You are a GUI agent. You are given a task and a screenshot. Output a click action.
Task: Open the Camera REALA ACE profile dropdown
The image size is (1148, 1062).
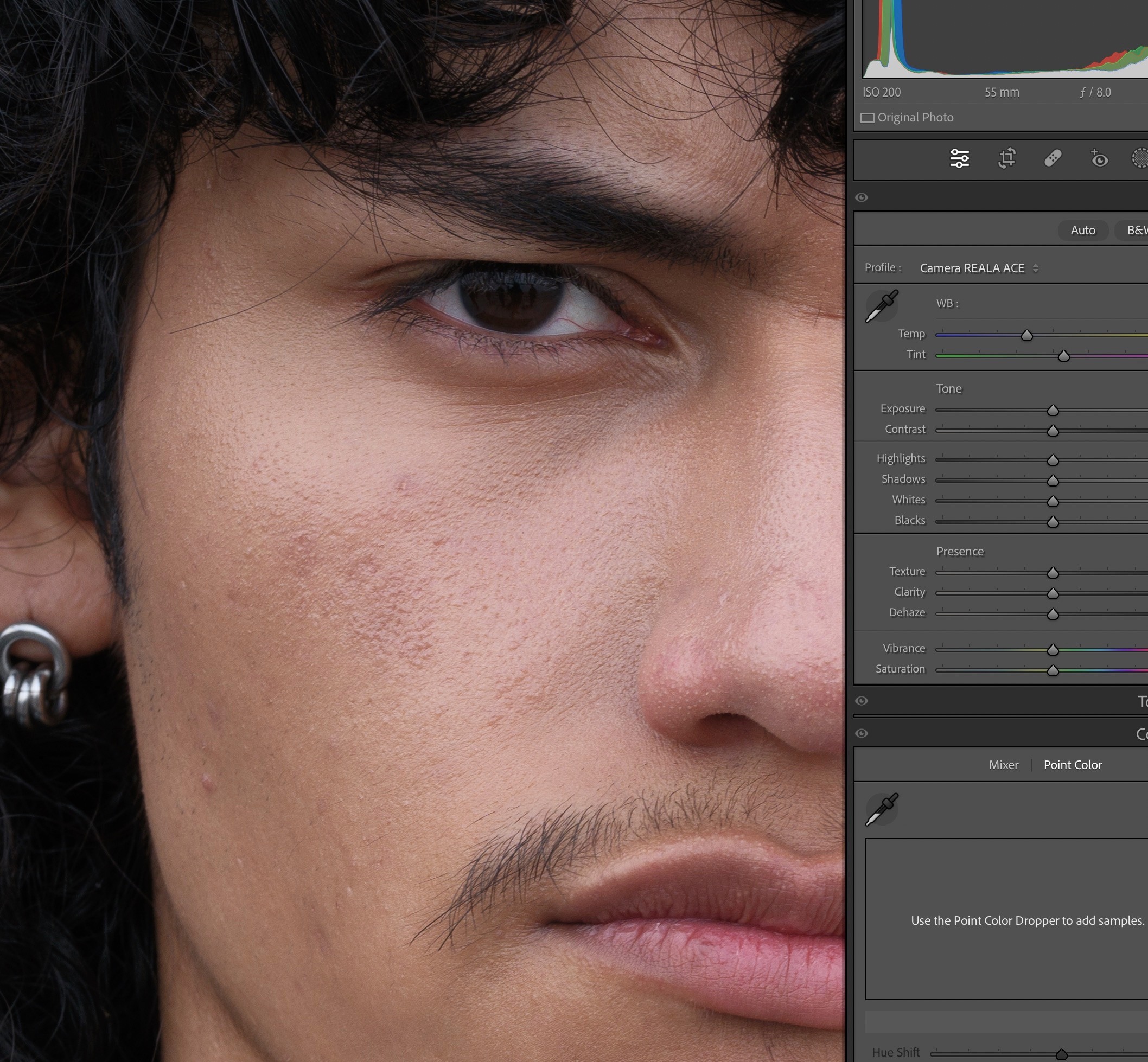(978, 268)
